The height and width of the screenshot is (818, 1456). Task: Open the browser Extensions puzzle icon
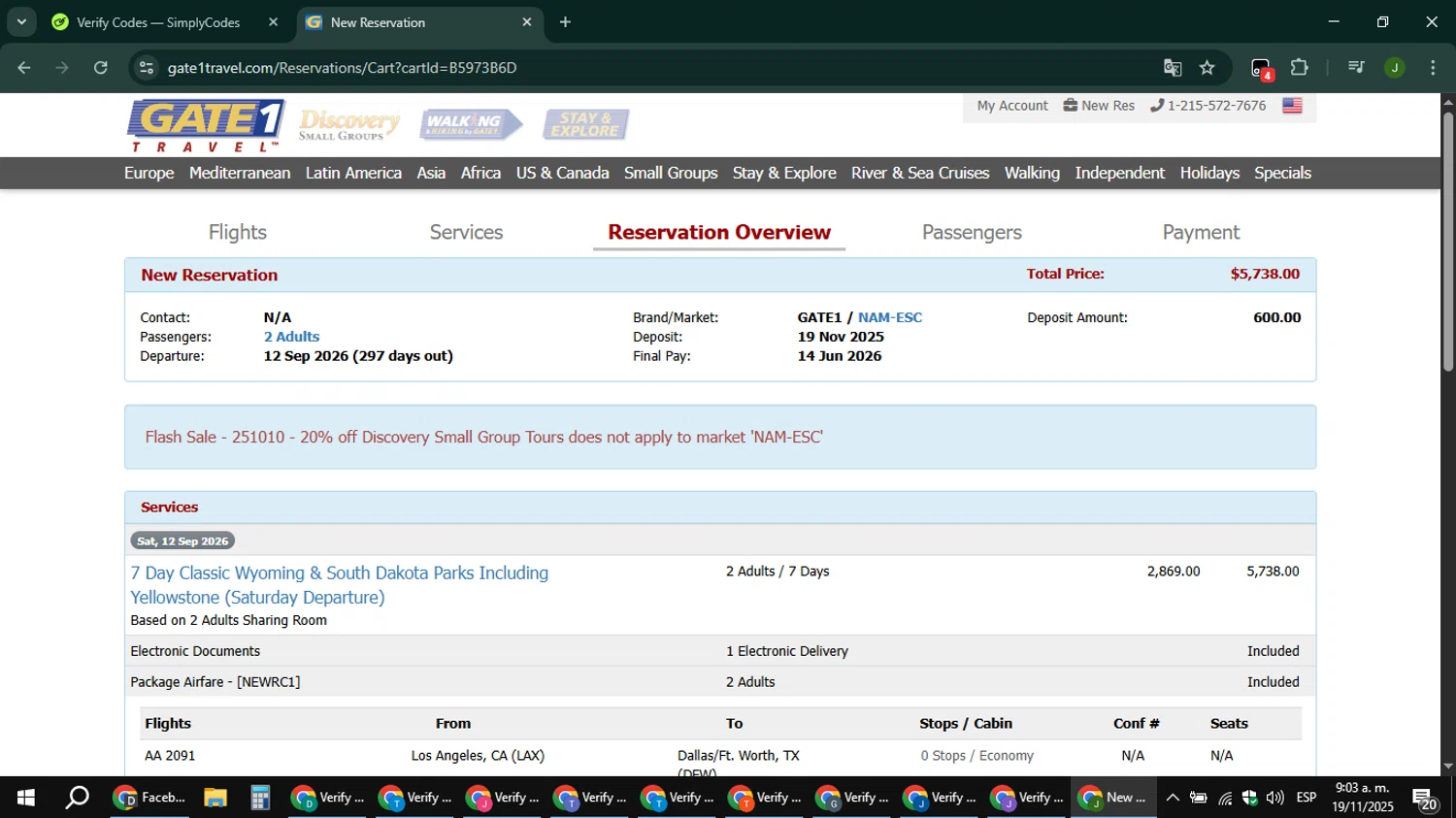pos(1299,68)
